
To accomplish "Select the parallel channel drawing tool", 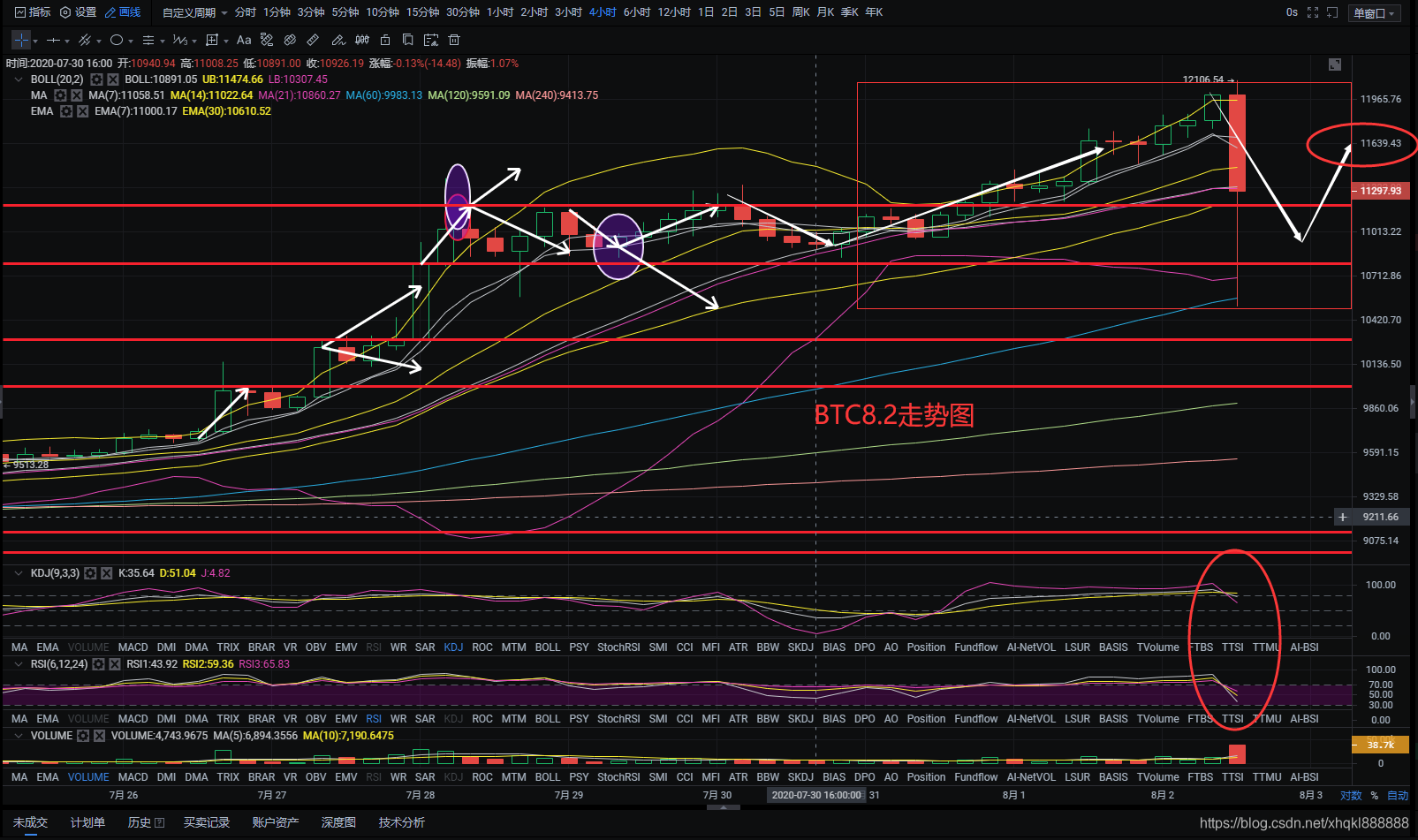I will pyautogui.click(x=86, y=40).
